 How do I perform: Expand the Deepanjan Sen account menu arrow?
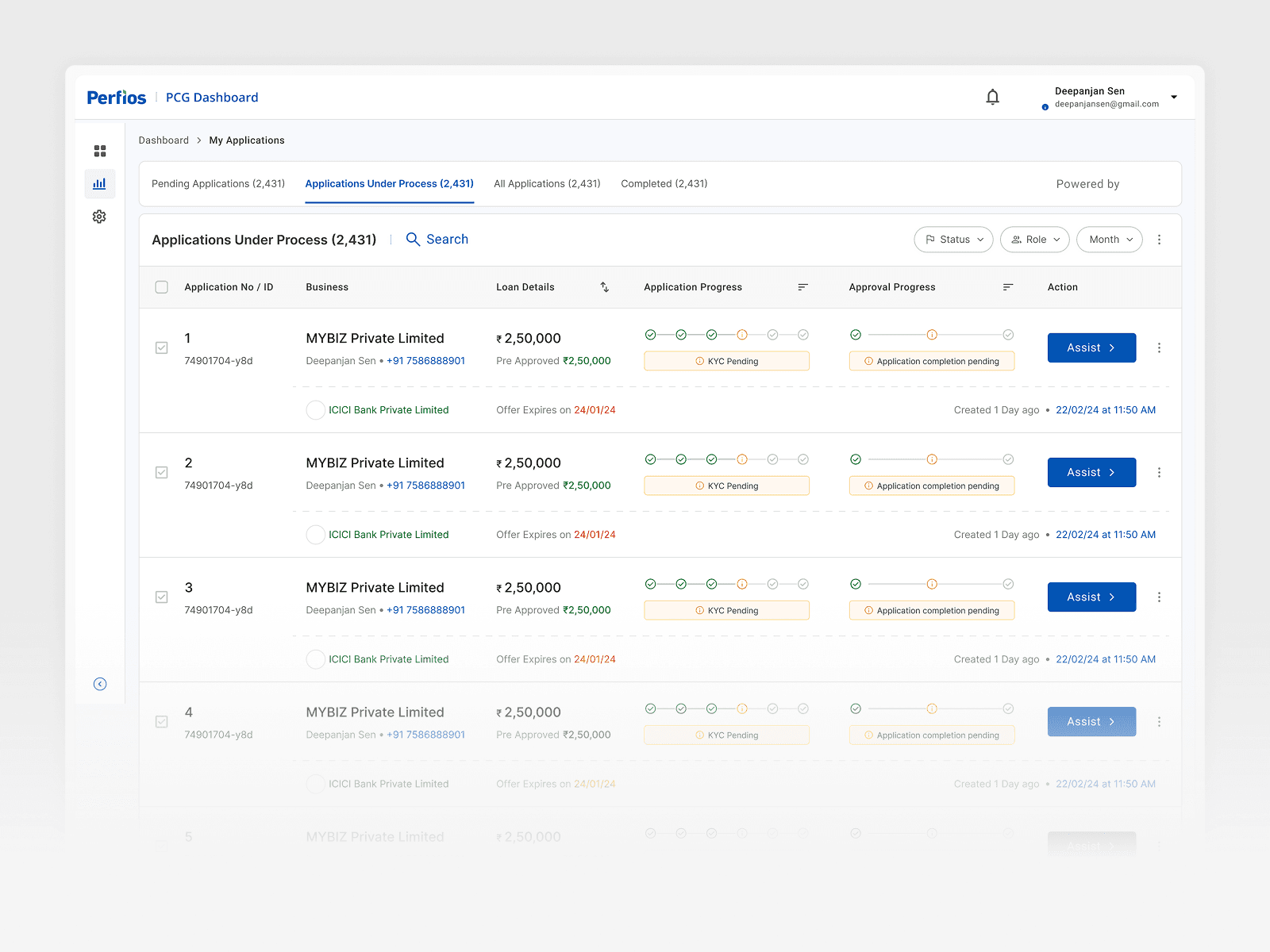pyautogui.click(x=1174, y=98)
